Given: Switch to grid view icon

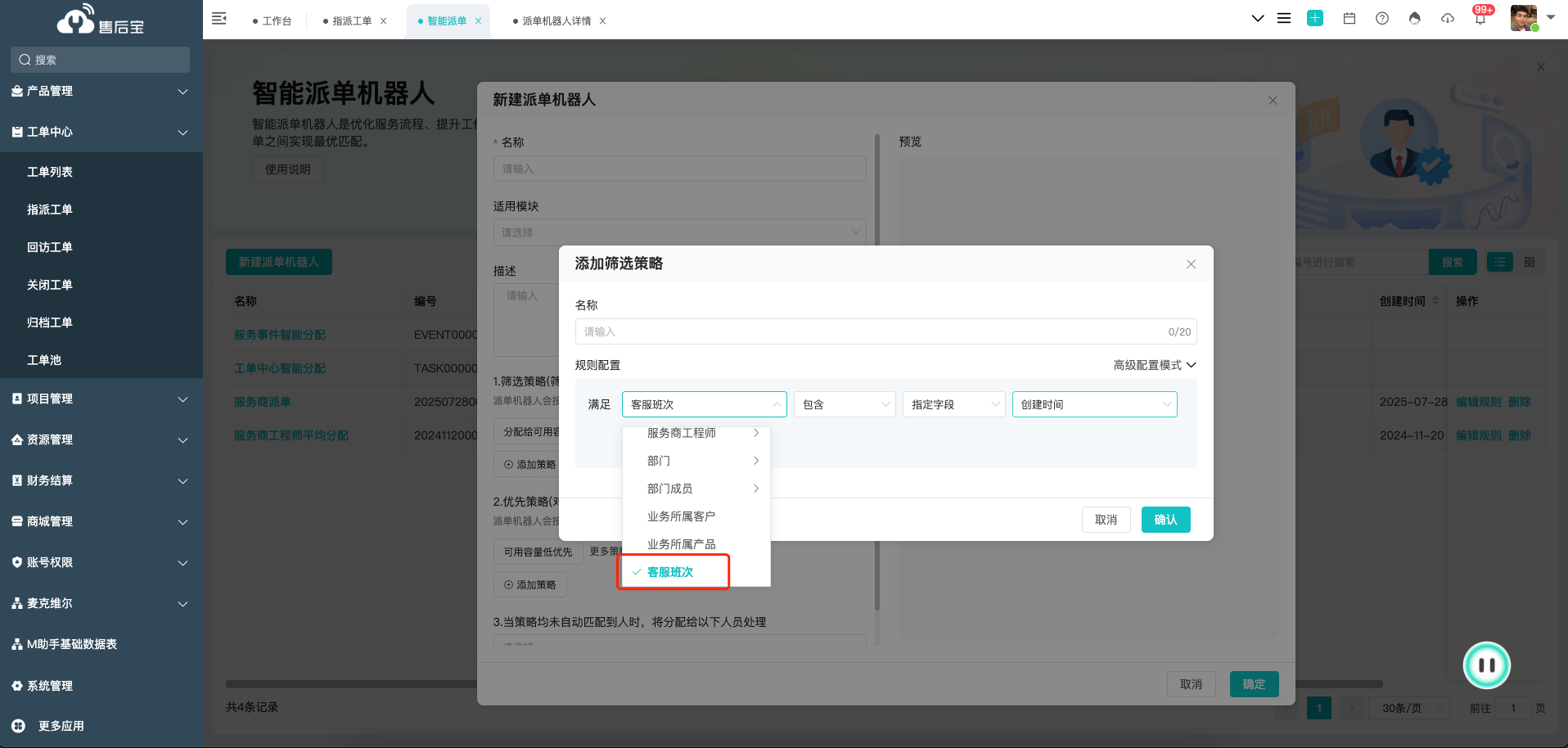Looking at the screenshot, I should pos(1530,262).
